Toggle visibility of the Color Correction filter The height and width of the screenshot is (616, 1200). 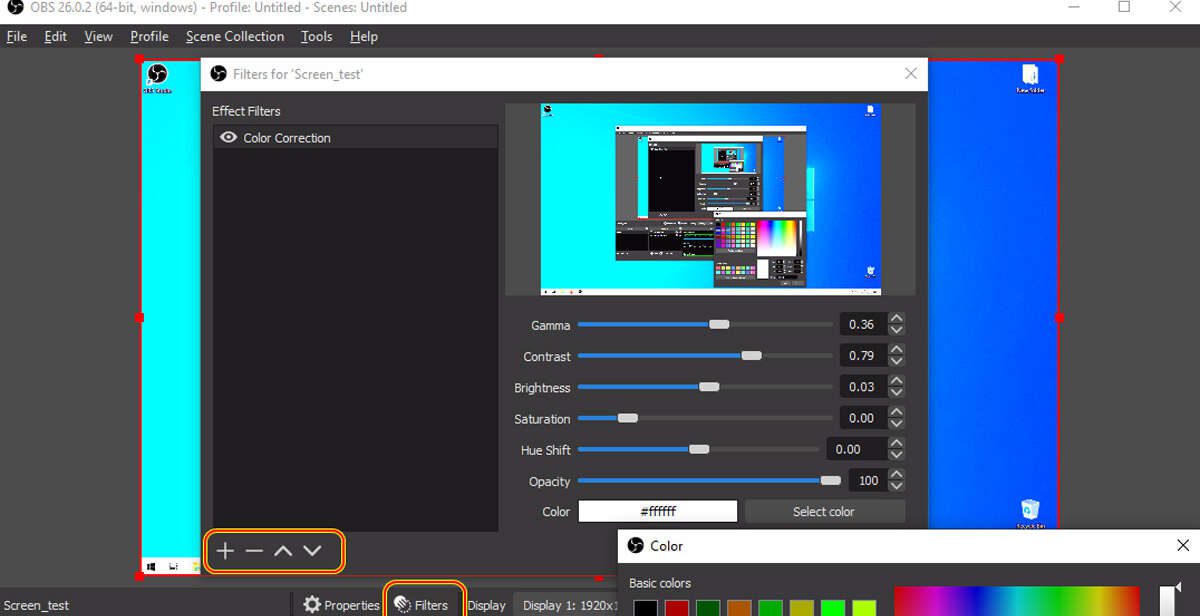227,137
